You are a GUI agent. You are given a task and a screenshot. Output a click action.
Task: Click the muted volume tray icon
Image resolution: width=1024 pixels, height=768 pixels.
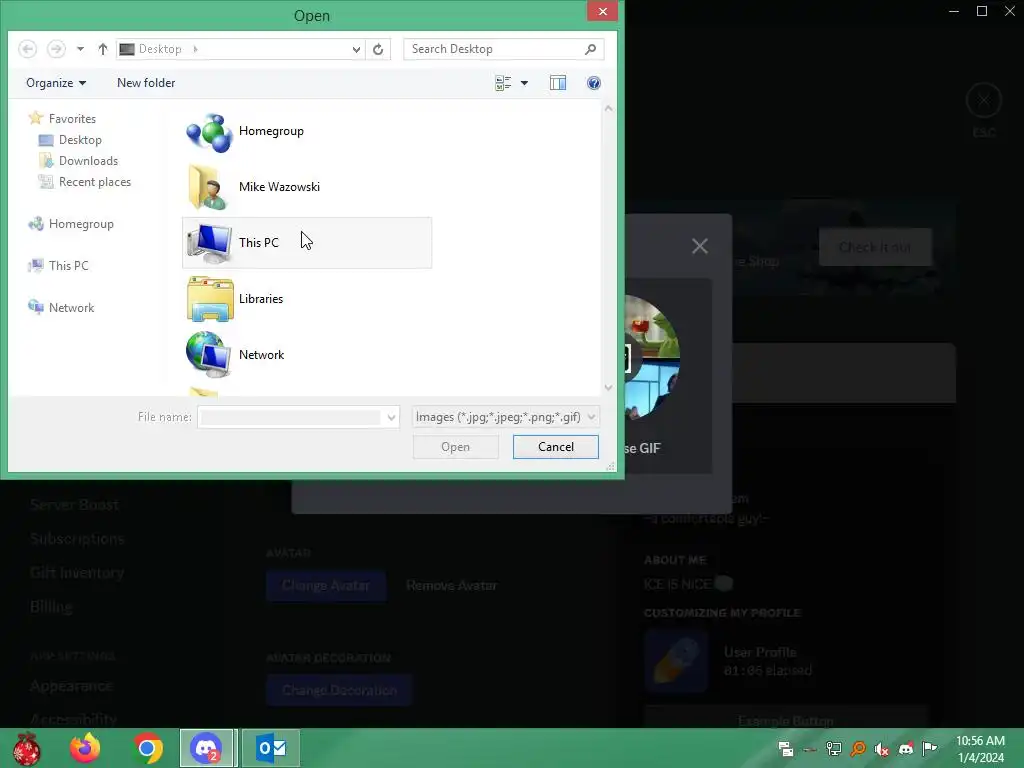tap(882, 749)
